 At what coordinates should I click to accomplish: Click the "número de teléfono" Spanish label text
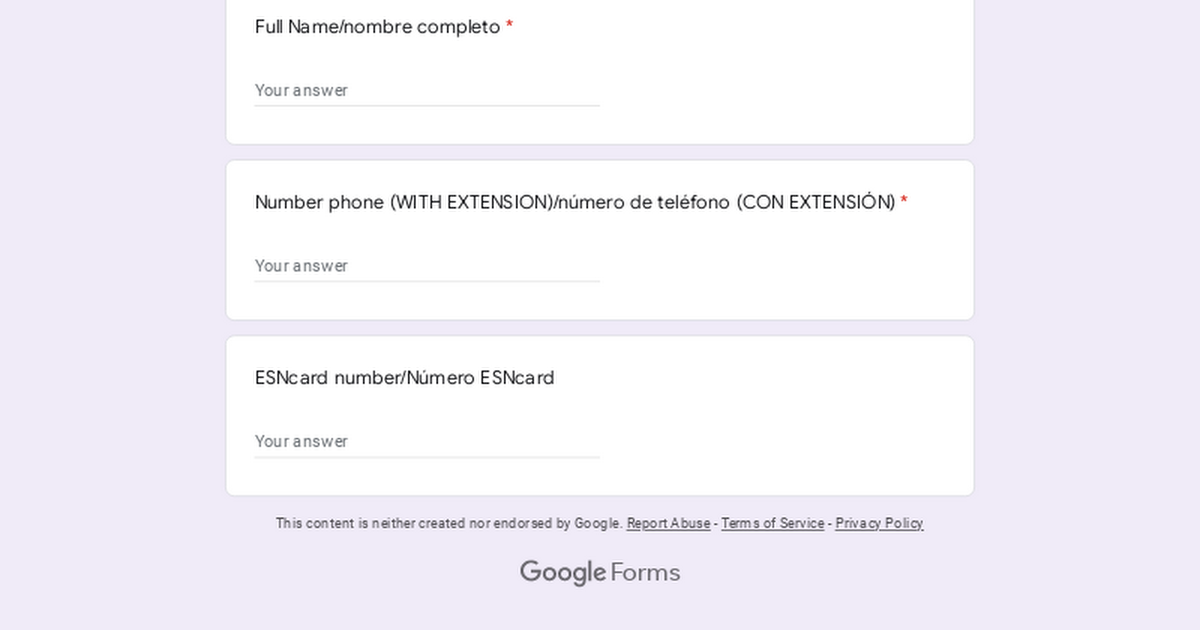(x=643, y=203)
